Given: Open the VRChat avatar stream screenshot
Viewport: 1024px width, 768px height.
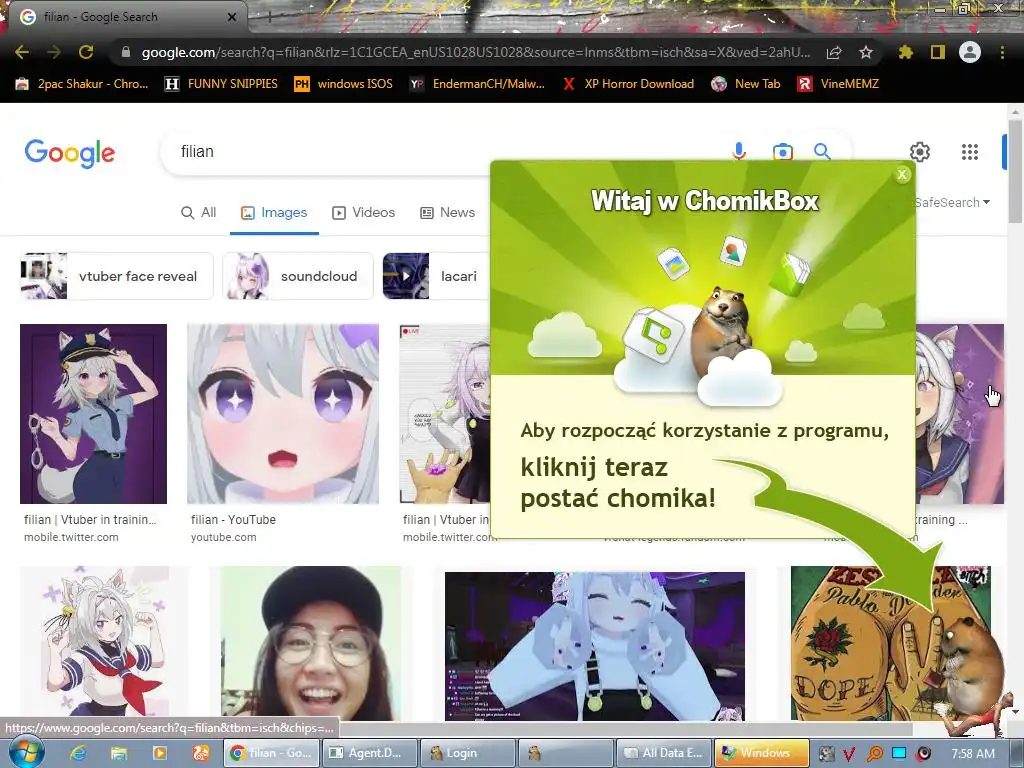Looking at the screenshot, I should point(595,647).
